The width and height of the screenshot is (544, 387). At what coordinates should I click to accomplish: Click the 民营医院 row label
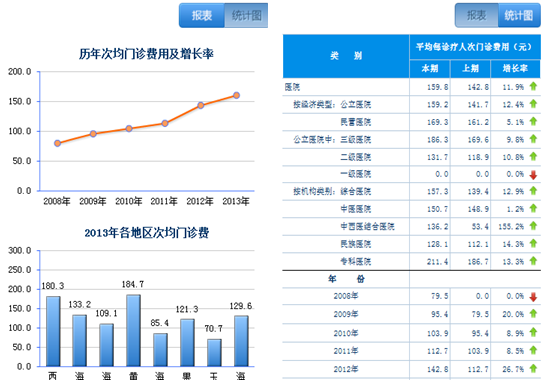pyautogui.click(x=356, y=122)
